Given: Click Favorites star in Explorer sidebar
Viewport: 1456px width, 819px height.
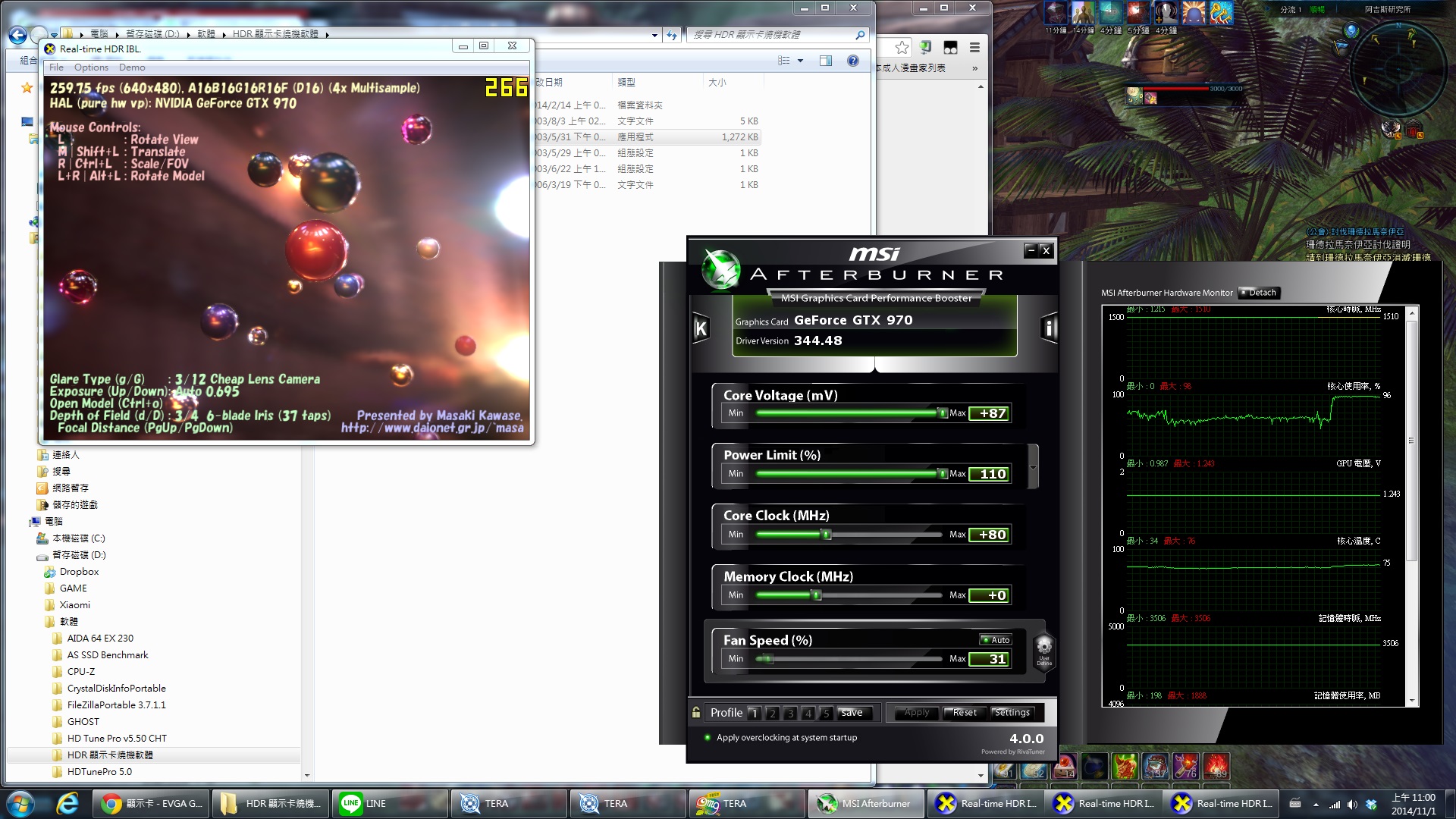Looking at the screenshot, I should pyautogui.click(x=27, y=88).
